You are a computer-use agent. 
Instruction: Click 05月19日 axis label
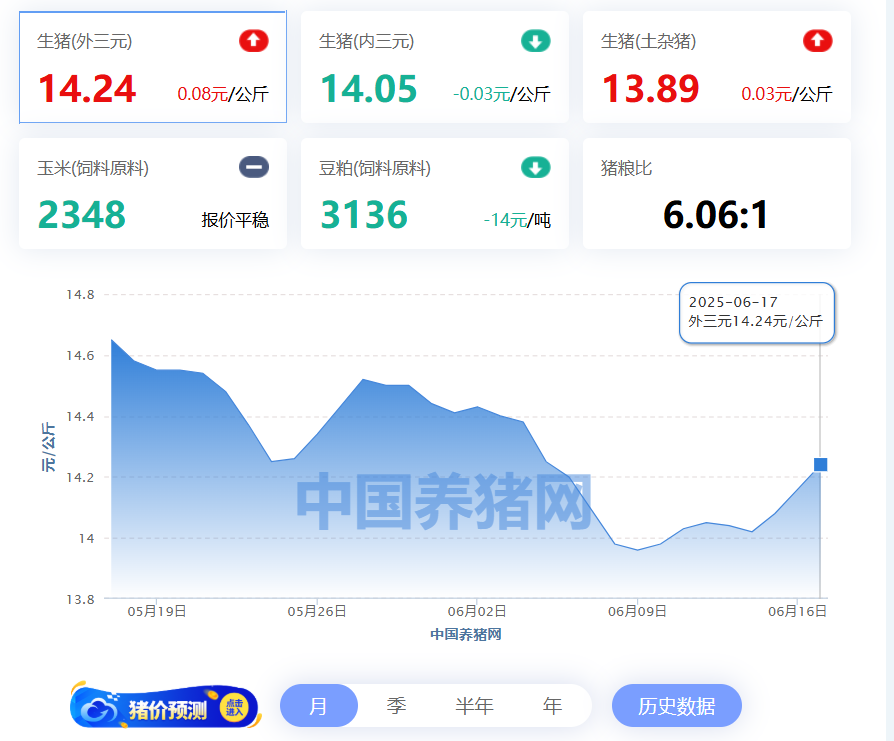click(x=157, y=612)
